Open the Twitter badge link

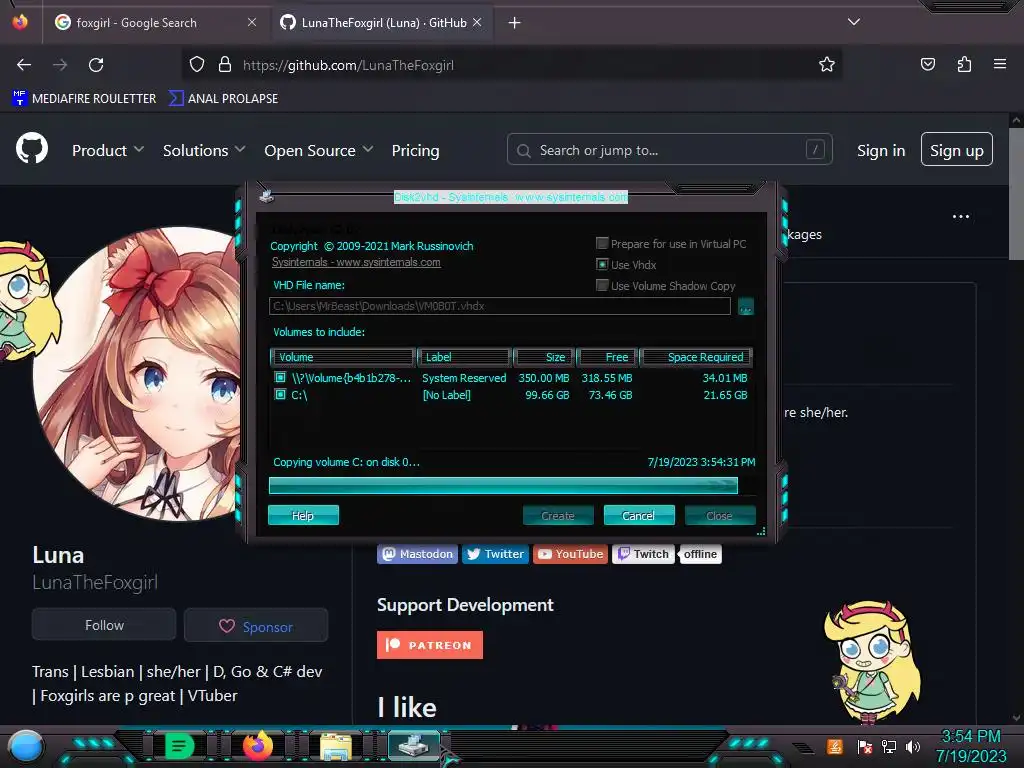(x=496, y=554)
